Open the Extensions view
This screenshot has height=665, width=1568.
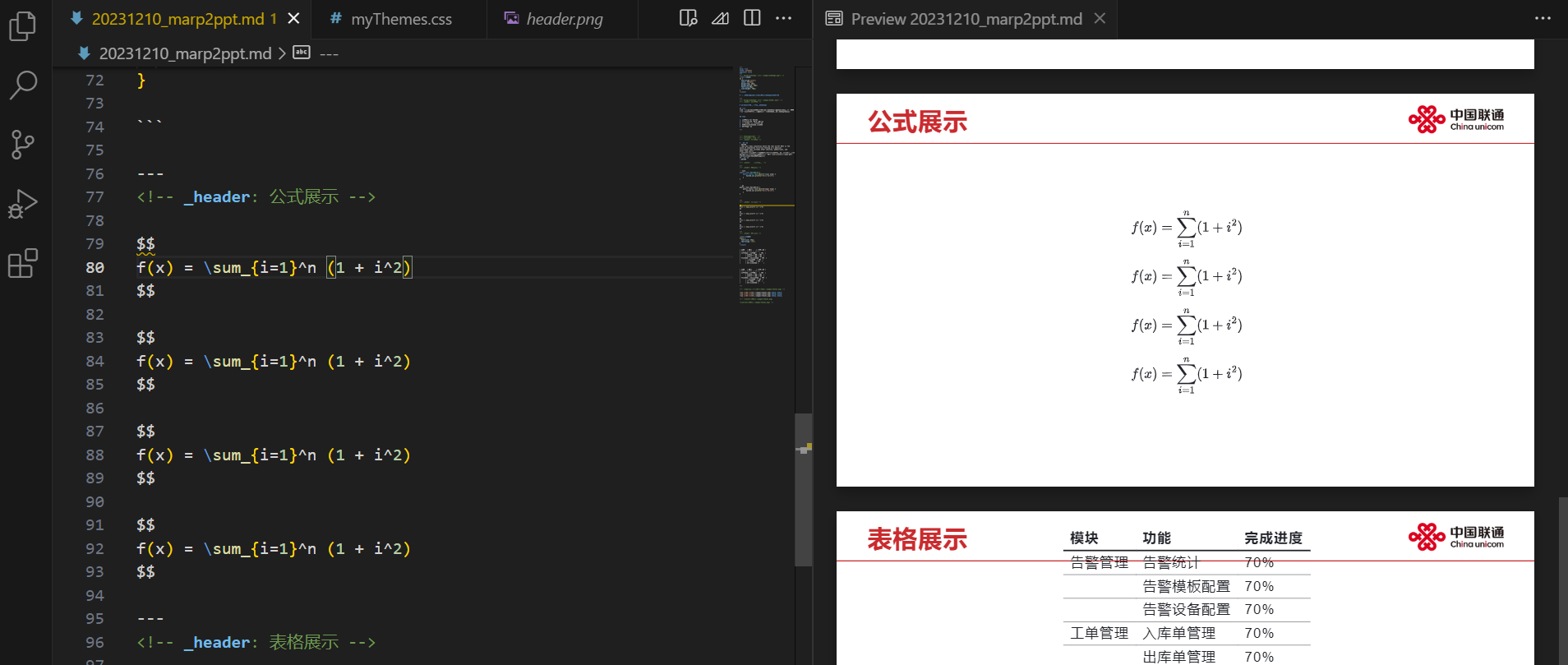[x=23, y=263]
